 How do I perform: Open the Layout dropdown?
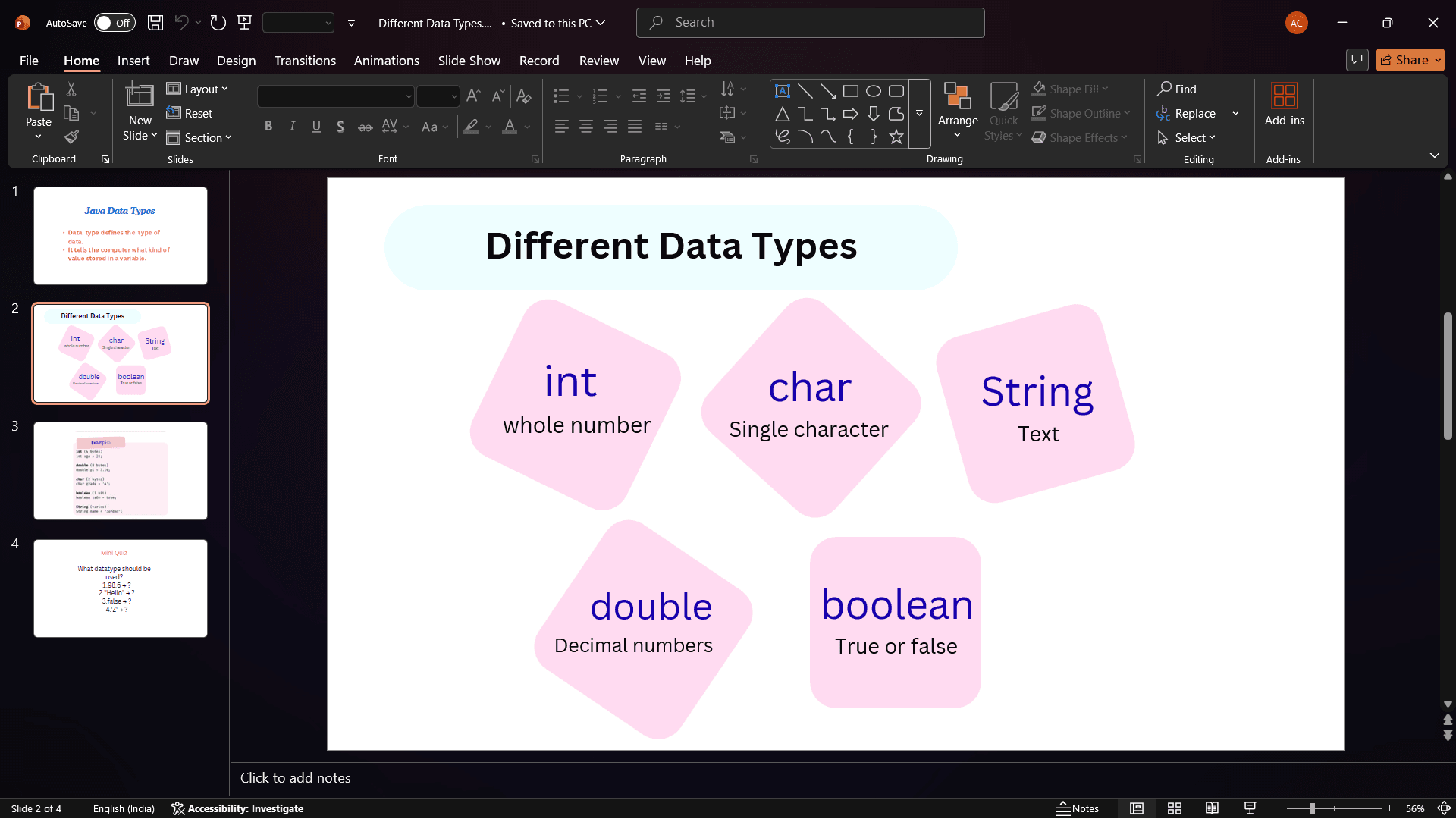(197, 89)
